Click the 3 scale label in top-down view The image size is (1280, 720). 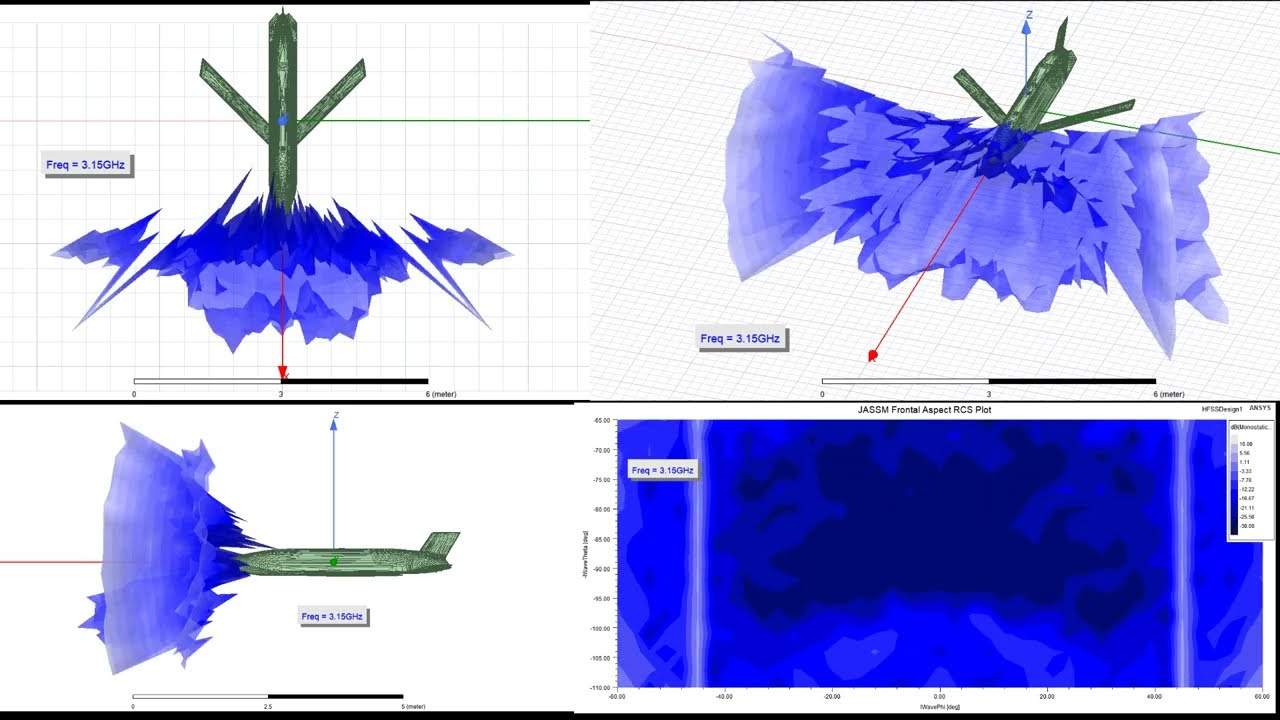click(281, 394)
